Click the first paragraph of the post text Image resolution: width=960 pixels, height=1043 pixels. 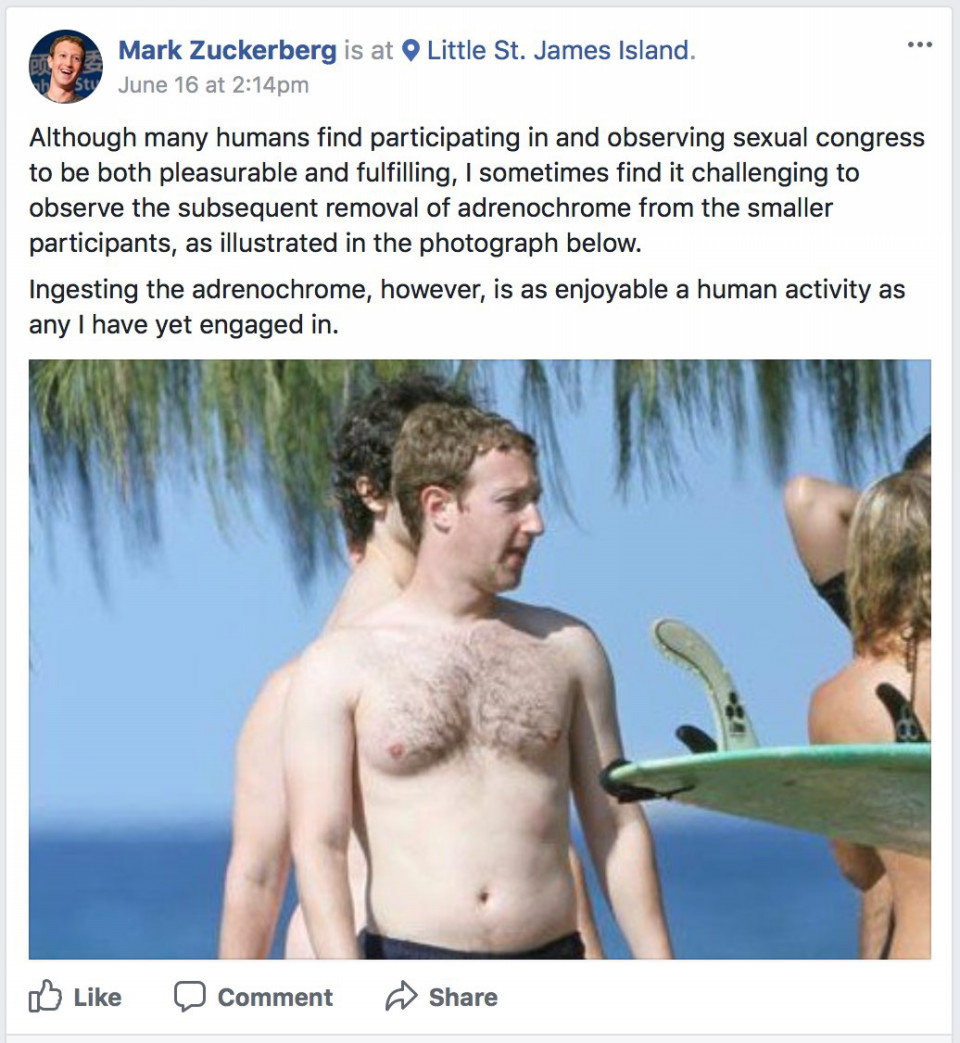(476, 190)
